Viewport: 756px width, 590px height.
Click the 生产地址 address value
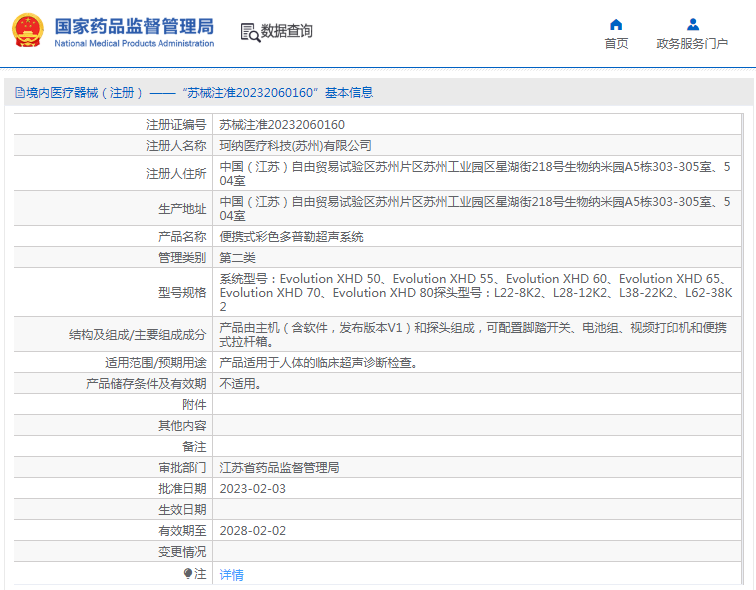475,209
